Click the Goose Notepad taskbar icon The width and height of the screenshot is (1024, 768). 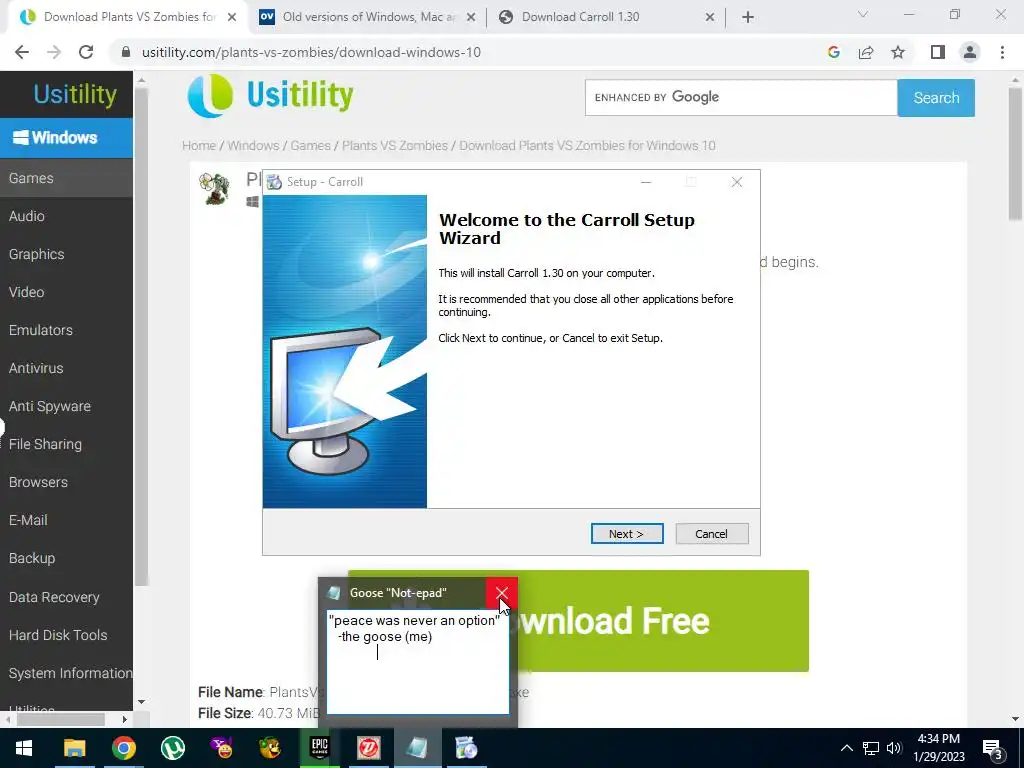(x=417, y=748)
